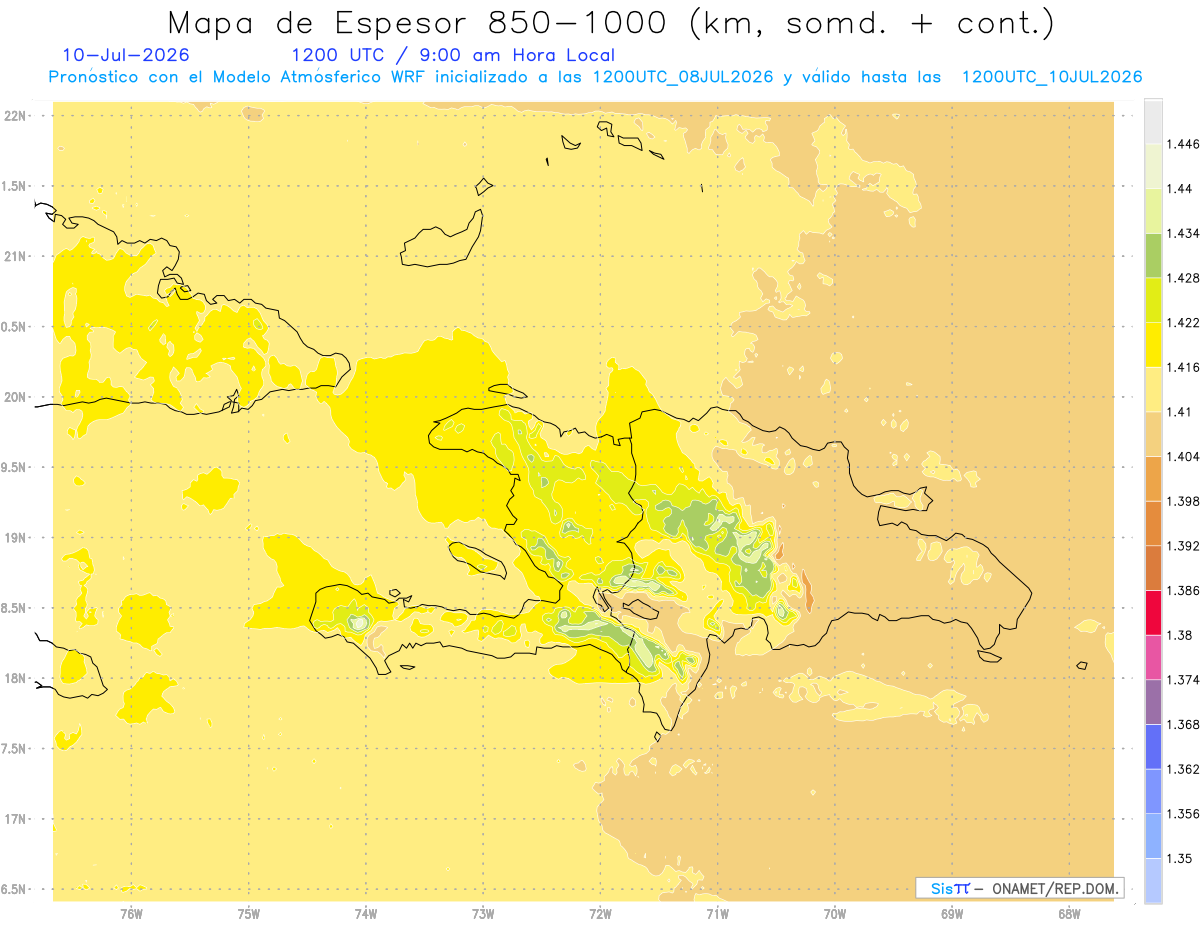Pick the red legend swatch between 1.38 and 1.386
1200x927 pixels.
1153,612
